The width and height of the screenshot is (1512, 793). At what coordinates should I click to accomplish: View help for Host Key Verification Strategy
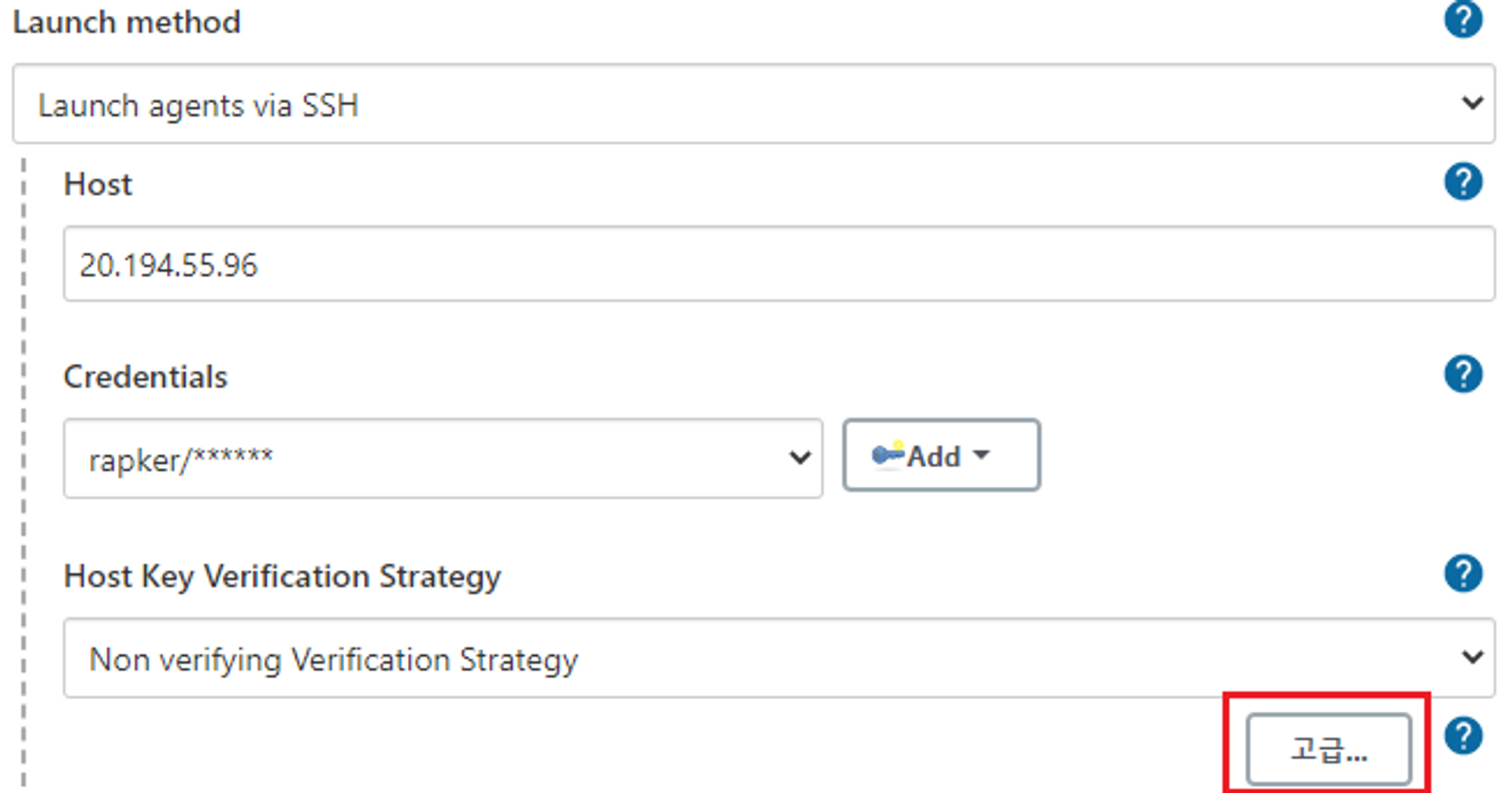(x=1463, y=573)
